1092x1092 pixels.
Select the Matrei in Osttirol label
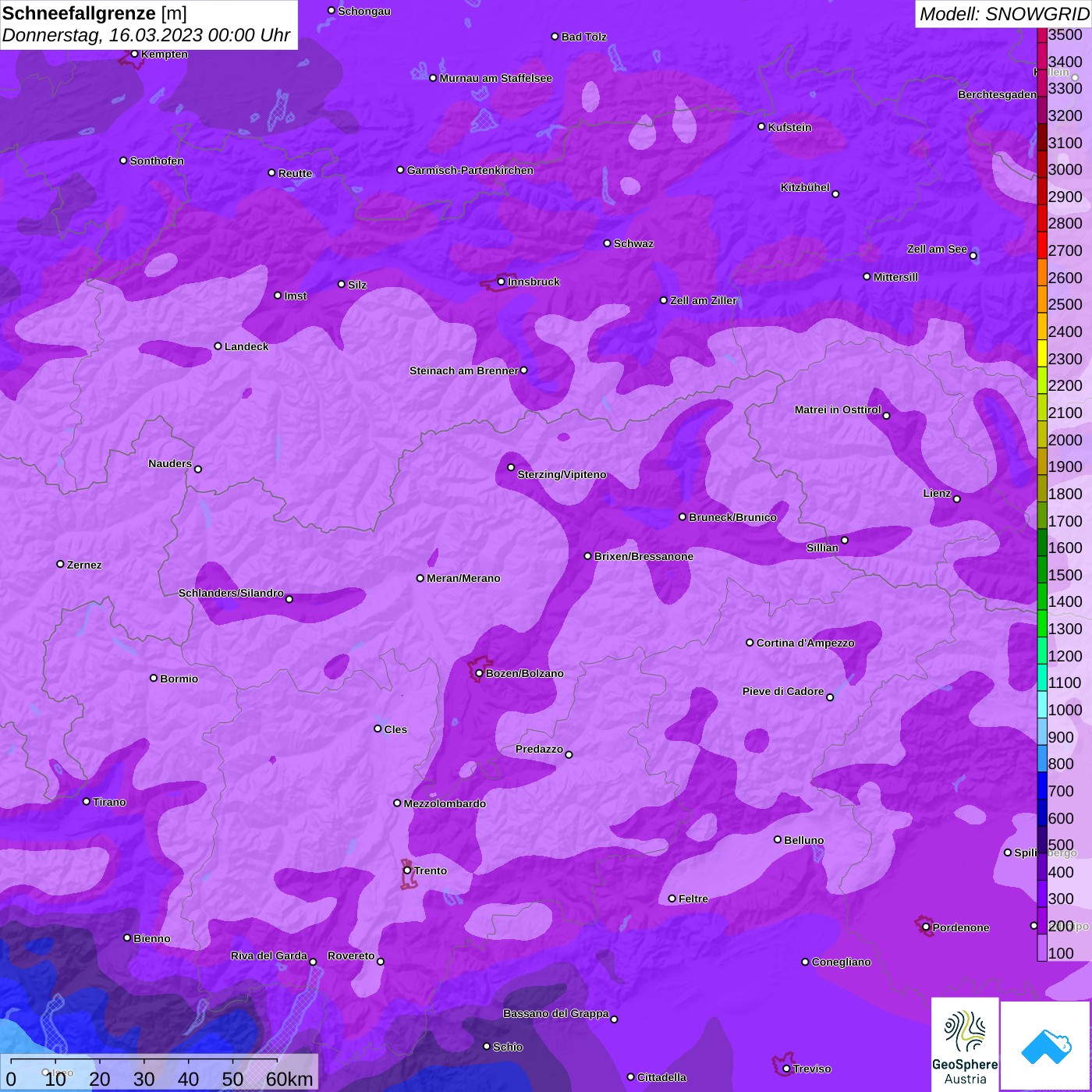(838, 409)
